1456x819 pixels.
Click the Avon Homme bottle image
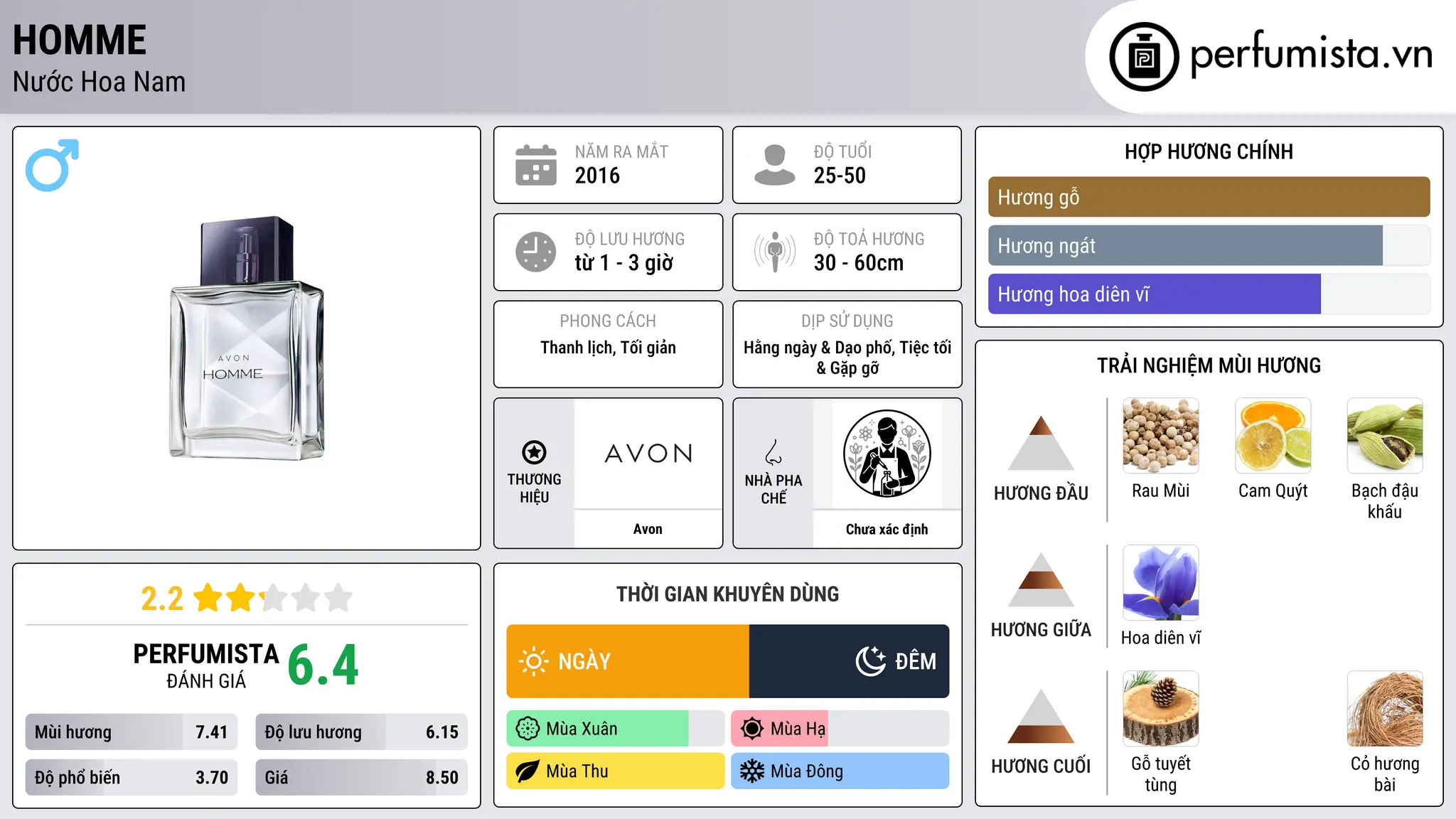pyautogui.click(x=247, y=338)
